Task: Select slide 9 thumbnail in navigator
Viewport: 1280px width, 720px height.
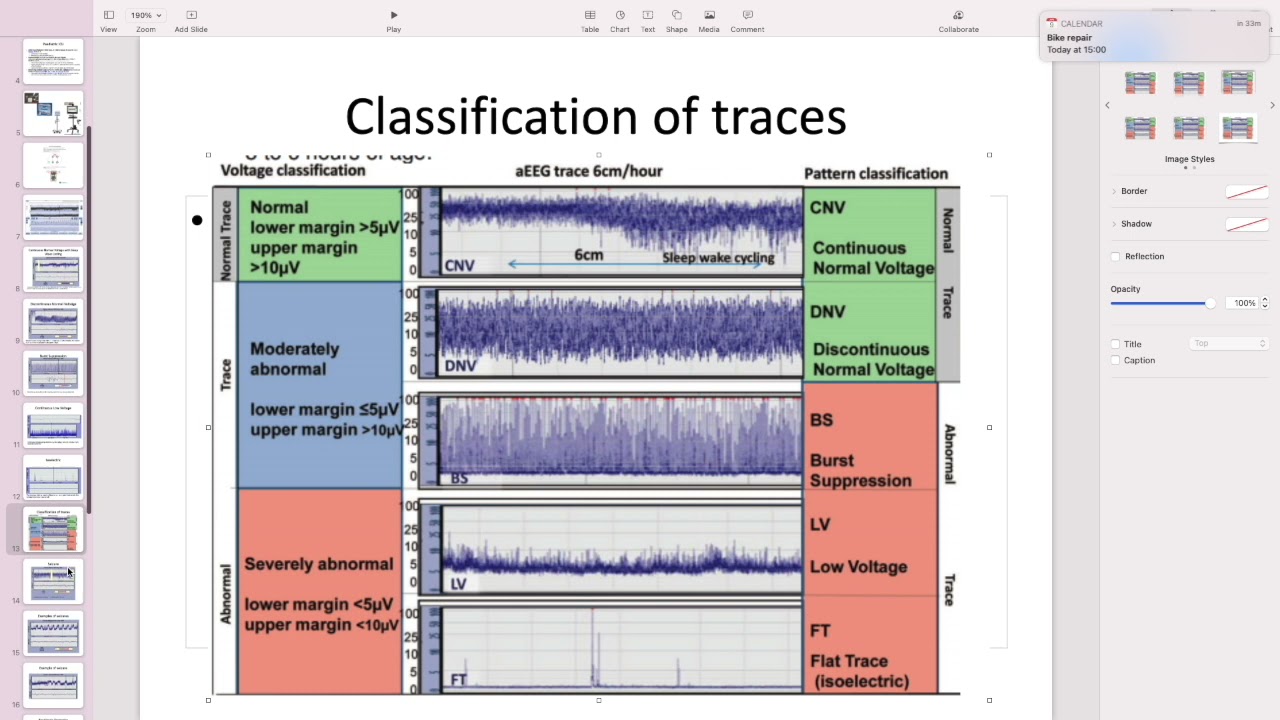Action: 53,321
